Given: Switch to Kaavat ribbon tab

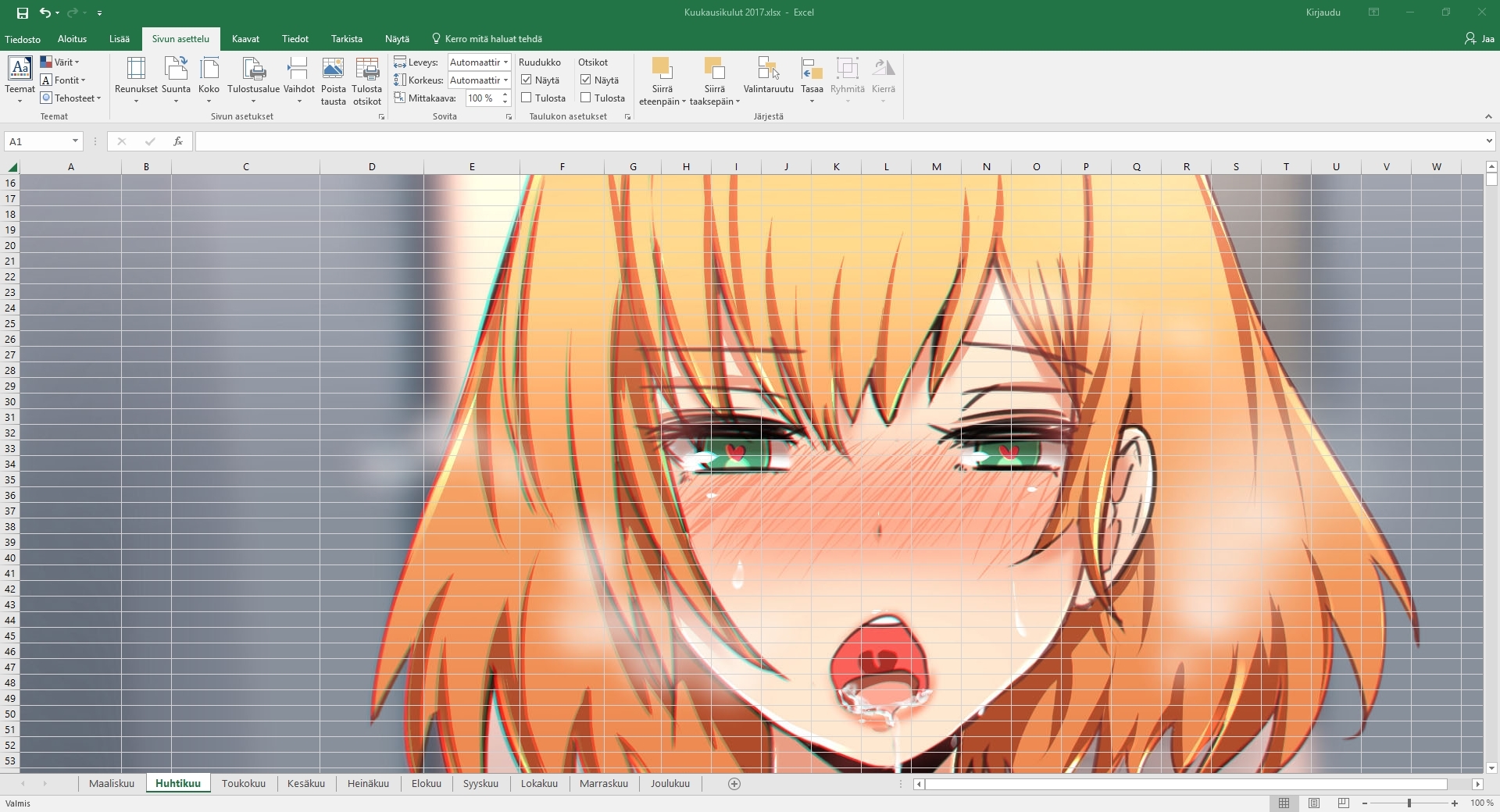Looking at the screenshot, I should point(245,39).
